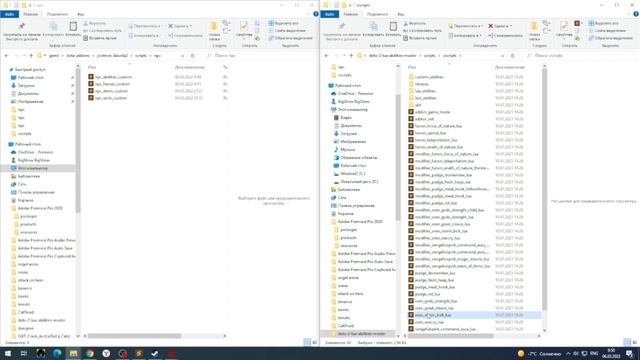Pin to Quick access in npc window ribbon
Screen dimensions: 640x360
[x=22, y=31]
